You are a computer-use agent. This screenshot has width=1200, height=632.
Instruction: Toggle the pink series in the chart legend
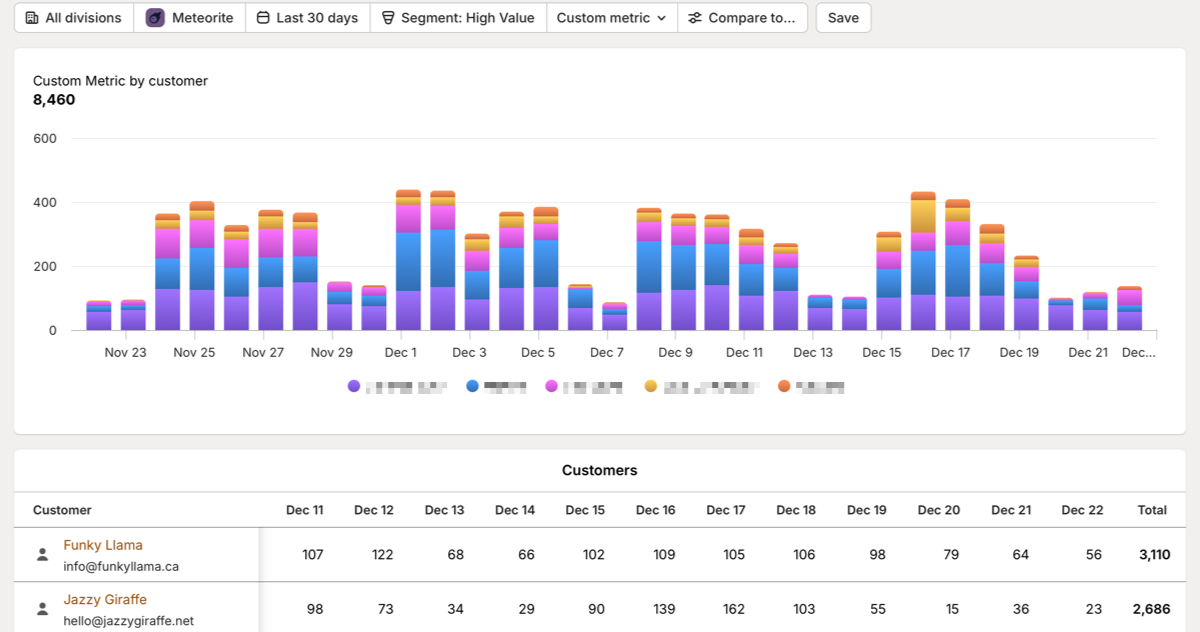click(552, 385)
